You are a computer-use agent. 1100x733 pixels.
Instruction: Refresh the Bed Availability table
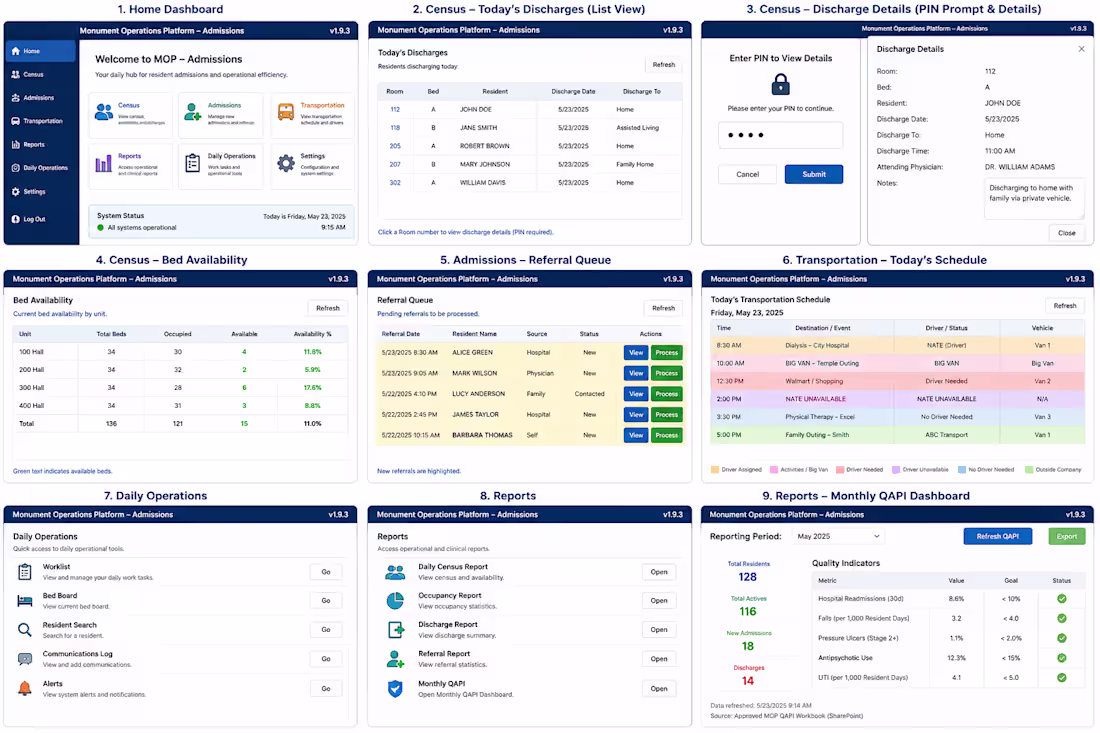pos(328,308)
